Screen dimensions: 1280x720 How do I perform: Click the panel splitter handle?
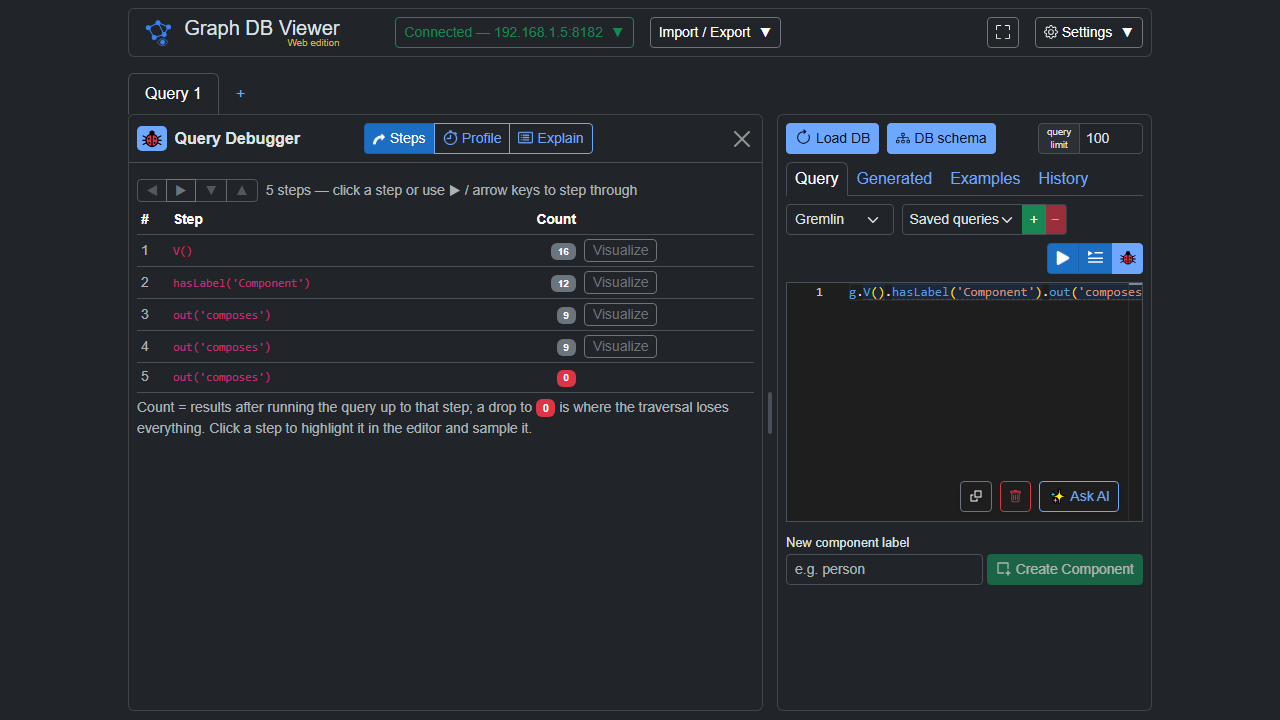click(x=770, y=413)
